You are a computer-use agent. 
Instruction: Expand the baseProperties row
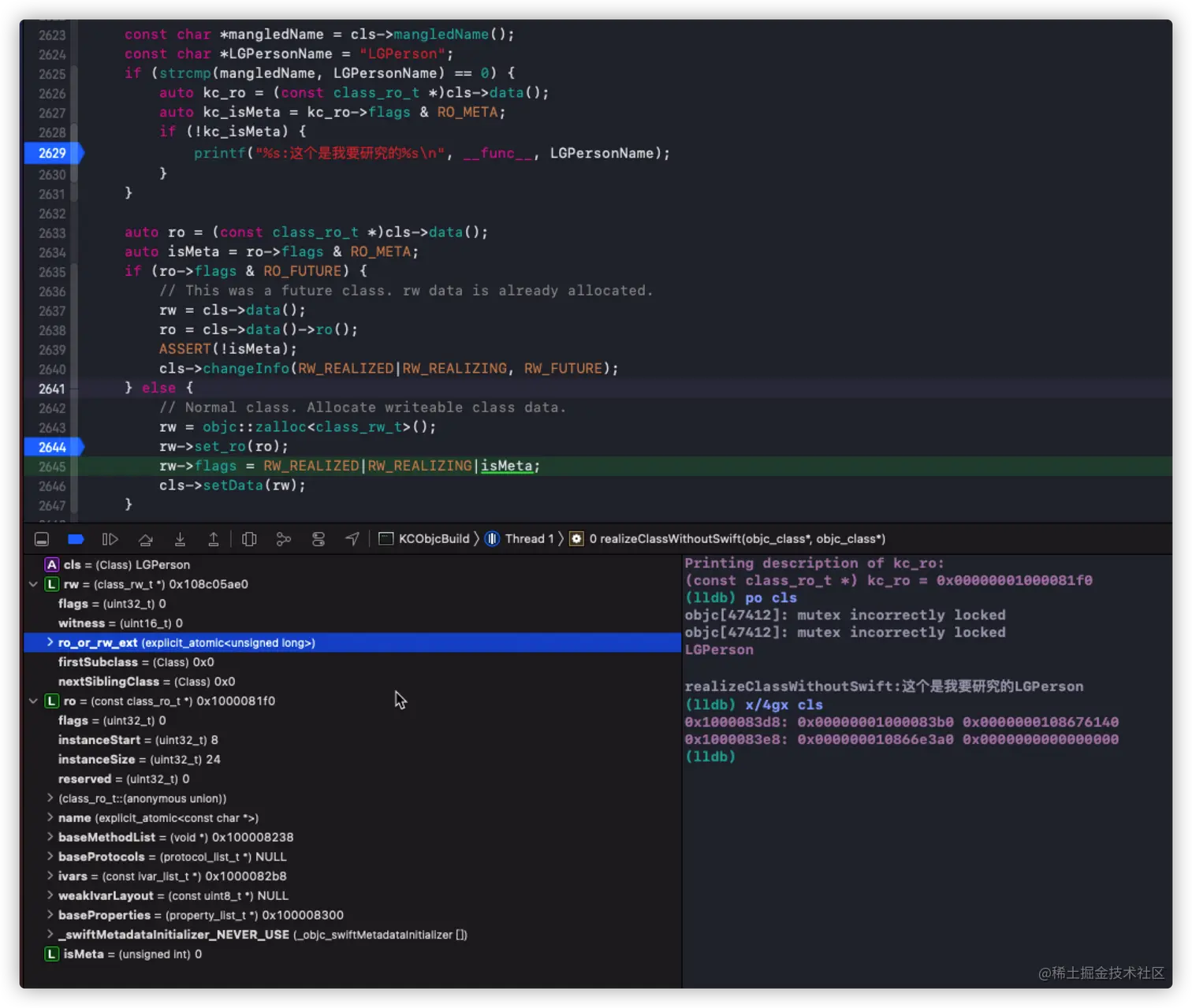click(50, 915)
